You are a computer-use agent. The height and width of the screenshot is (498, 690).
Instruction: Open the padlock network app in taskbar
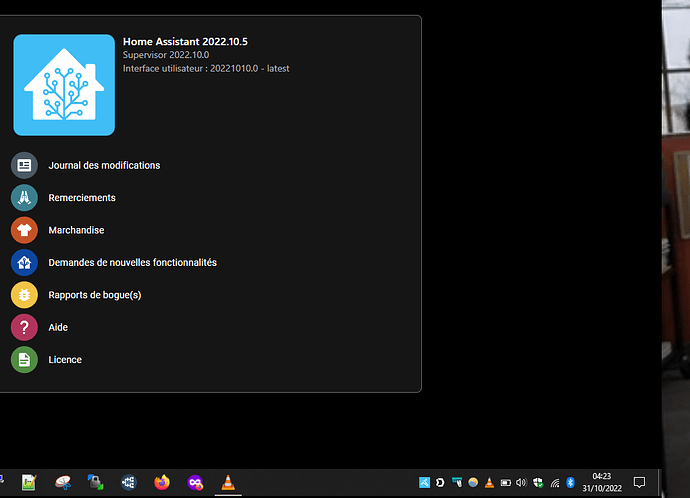pyautogui.click(x=95, y=483)
